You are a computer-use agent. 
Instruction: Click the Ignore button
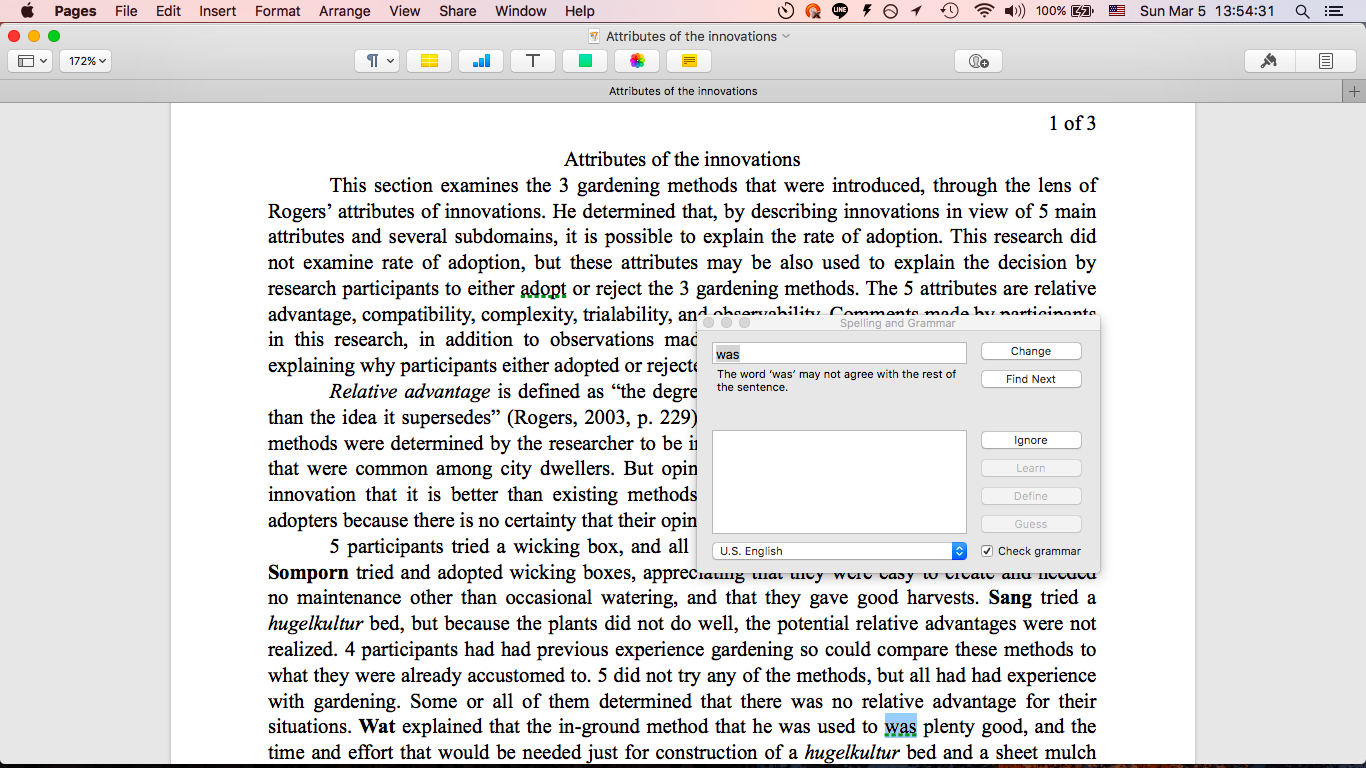click(1031, 440)
